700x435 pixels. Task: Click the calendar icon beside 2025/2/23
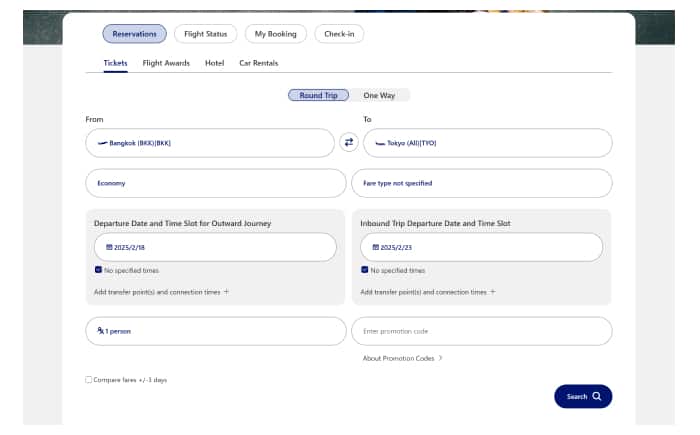(375, 247)
